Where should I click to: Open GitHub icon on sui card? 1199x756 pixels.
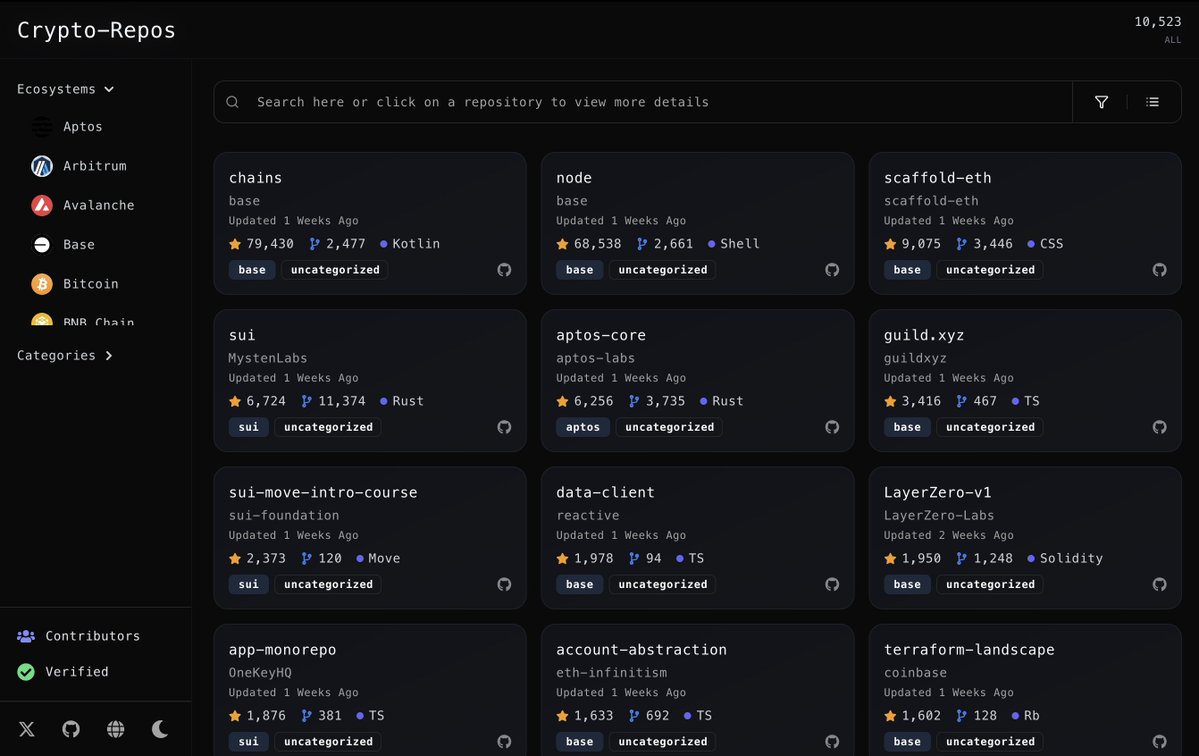504,427
